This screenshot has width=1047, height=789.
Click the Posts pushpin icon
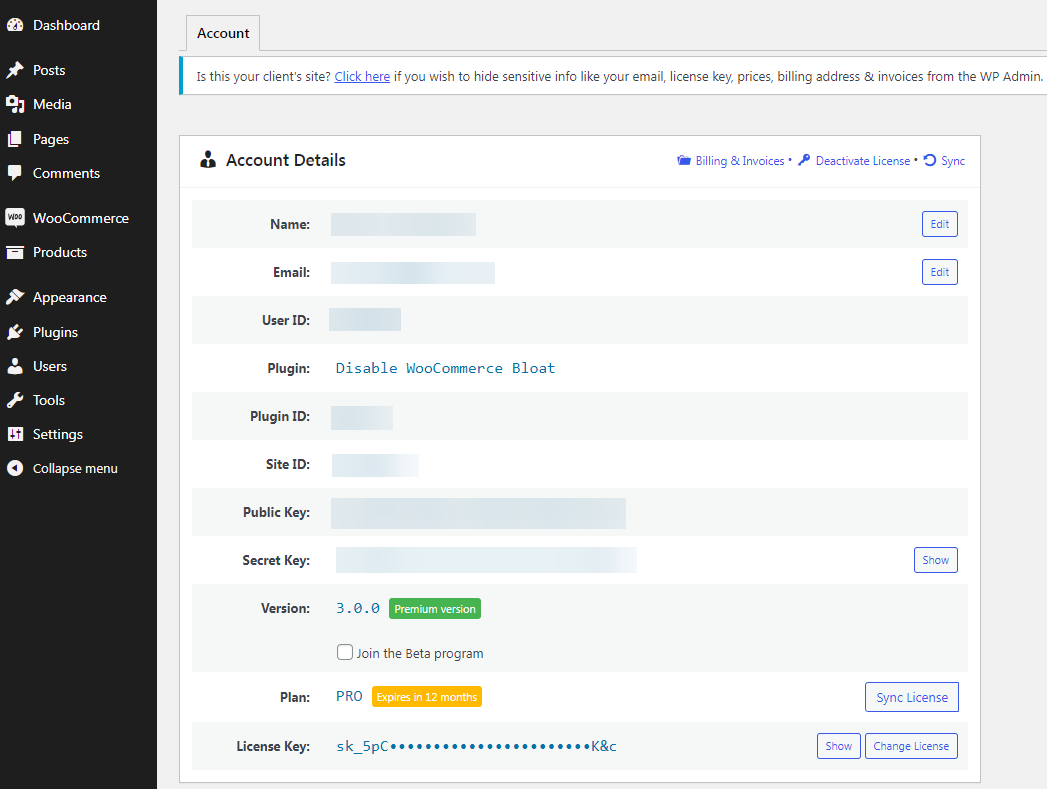pyautogui.click(x=15, y=70)
